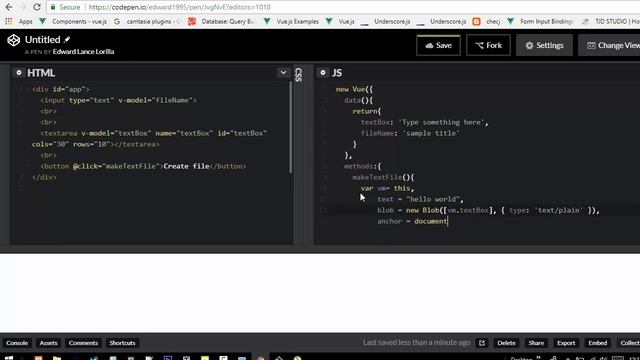Click the input v-model="fileName" line

click(118, 100)
